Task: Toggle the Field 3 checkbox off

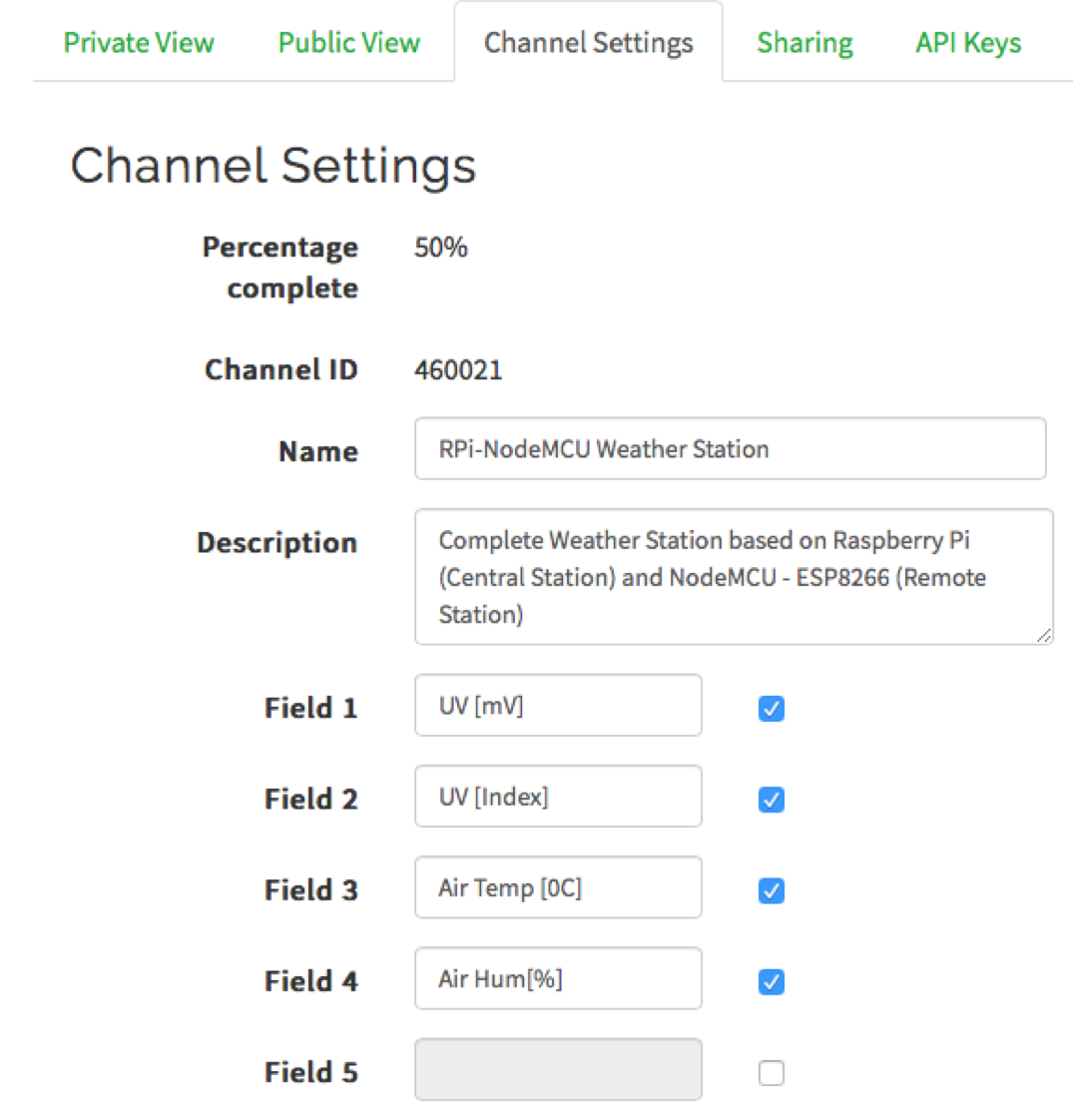Action: point(772,890)
